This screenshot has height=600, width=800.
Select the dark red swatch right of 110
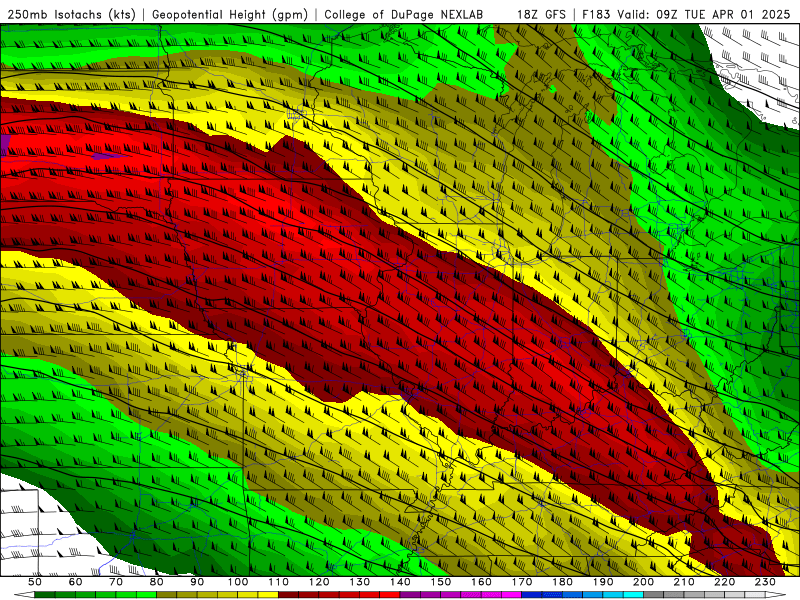pos(288,594)
